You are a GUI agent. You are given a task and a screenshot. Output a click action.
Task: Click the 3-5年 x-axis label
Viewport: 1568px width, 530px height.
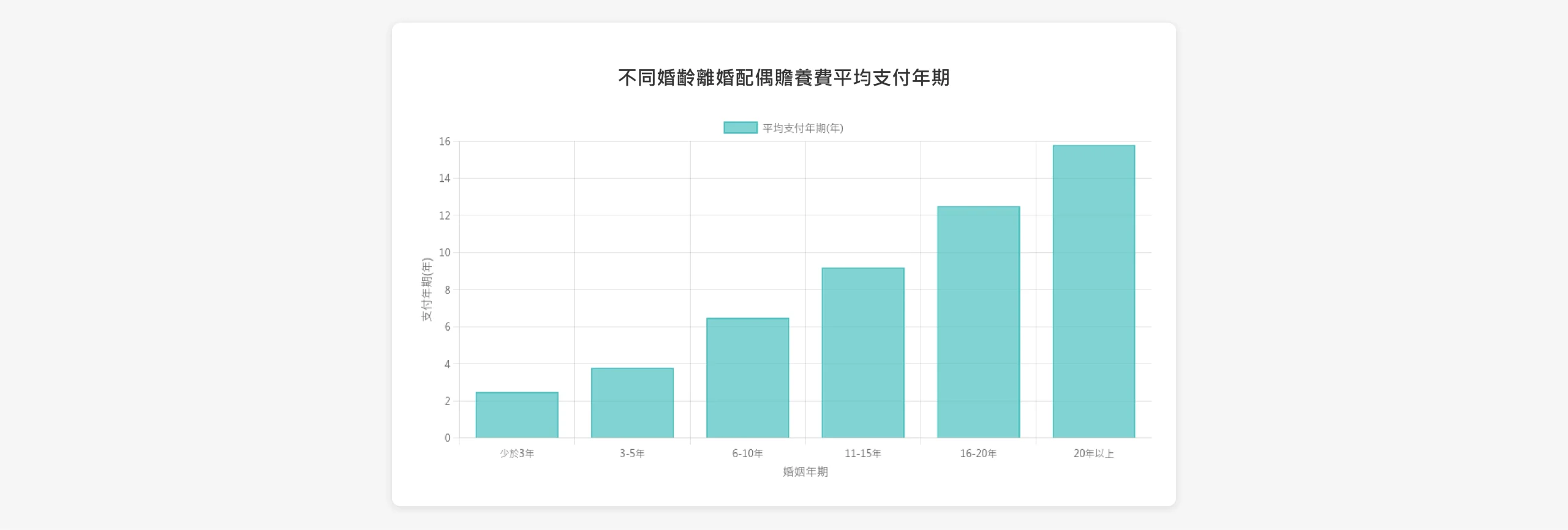(632, 453)
